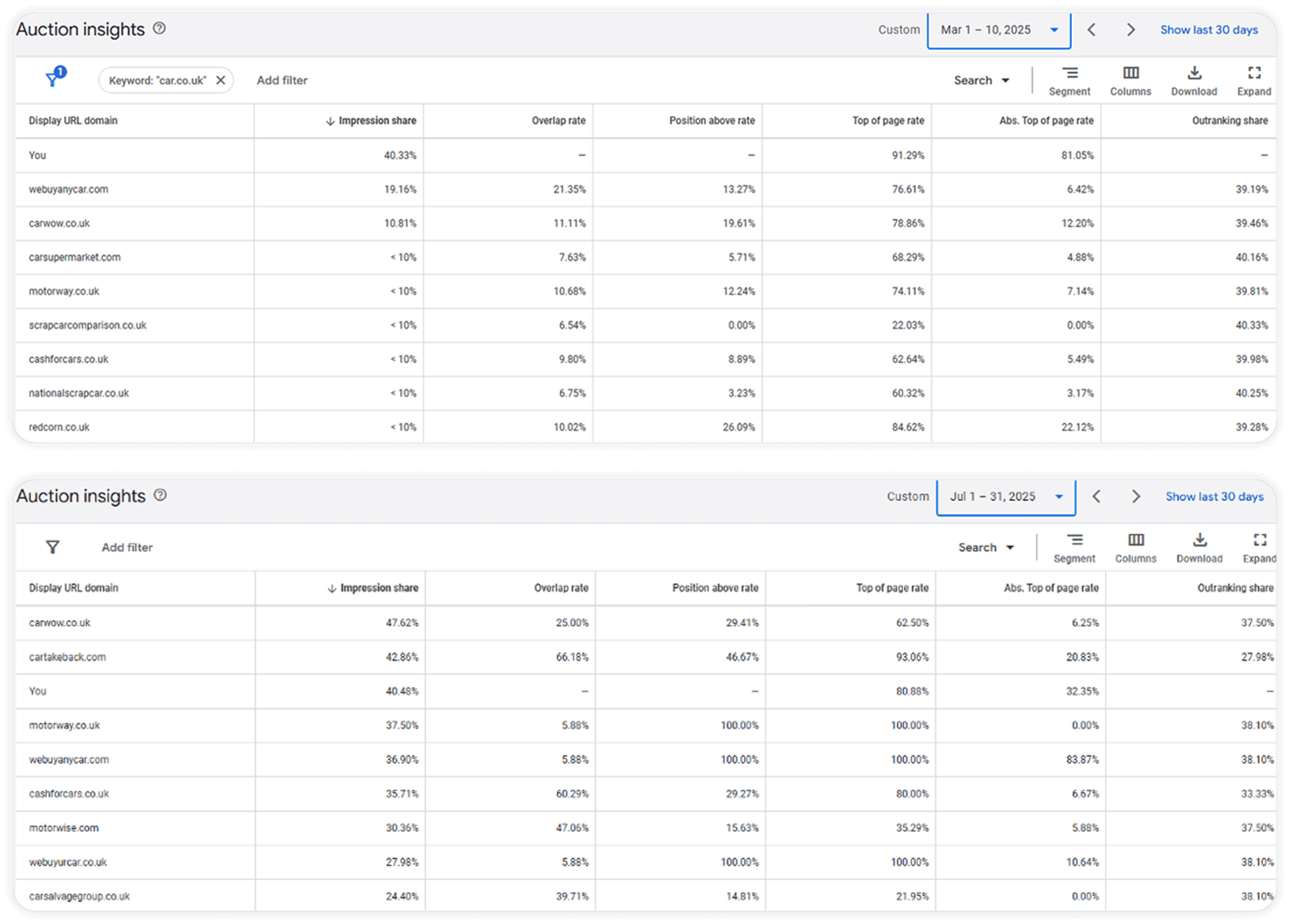Select cartakeback.com row in bottom table
Image resolution: width=1289 pixels, height=924 pixels.
645,657
